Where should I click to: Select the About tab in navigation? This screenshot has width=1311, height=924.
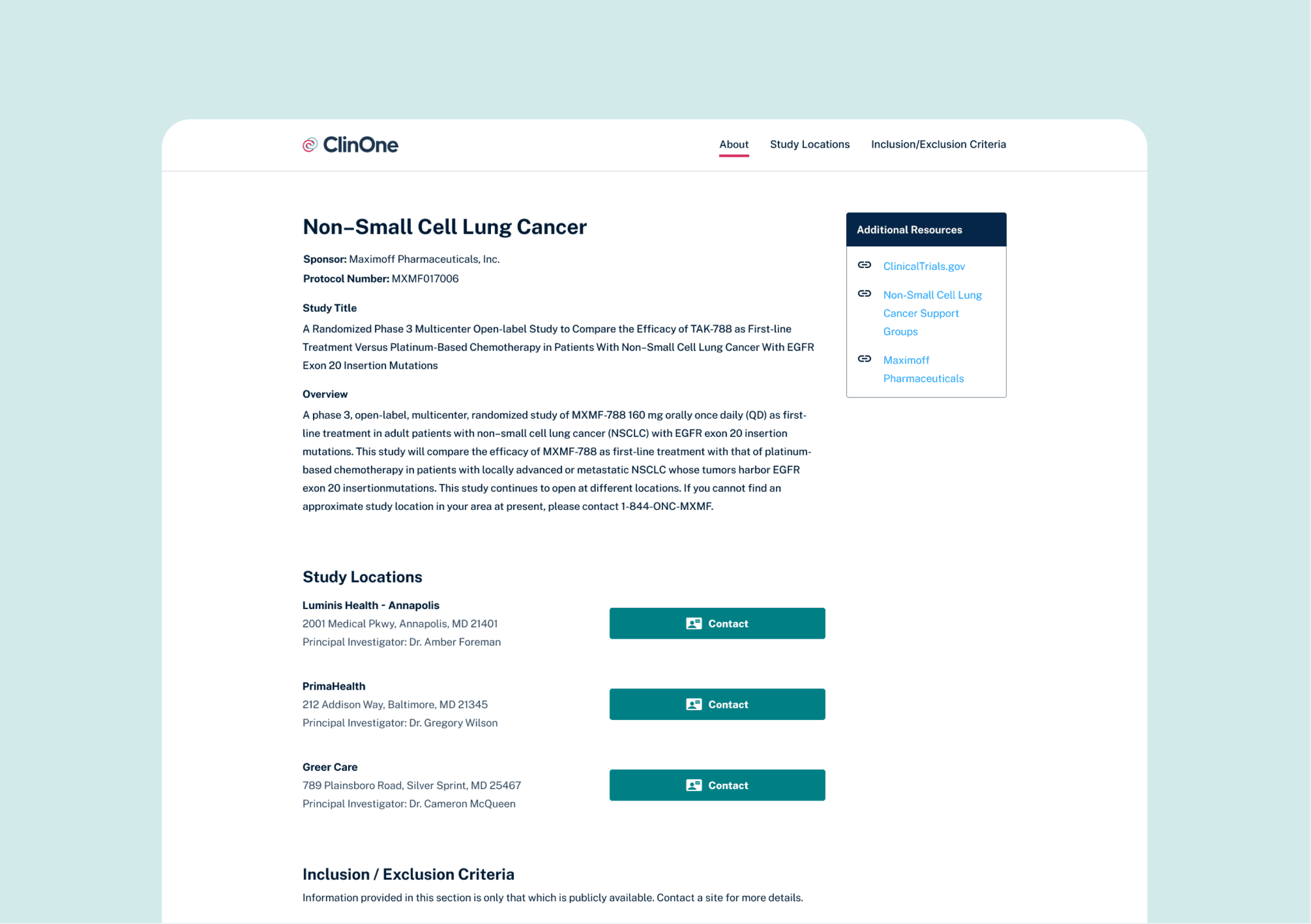[735, 144]
